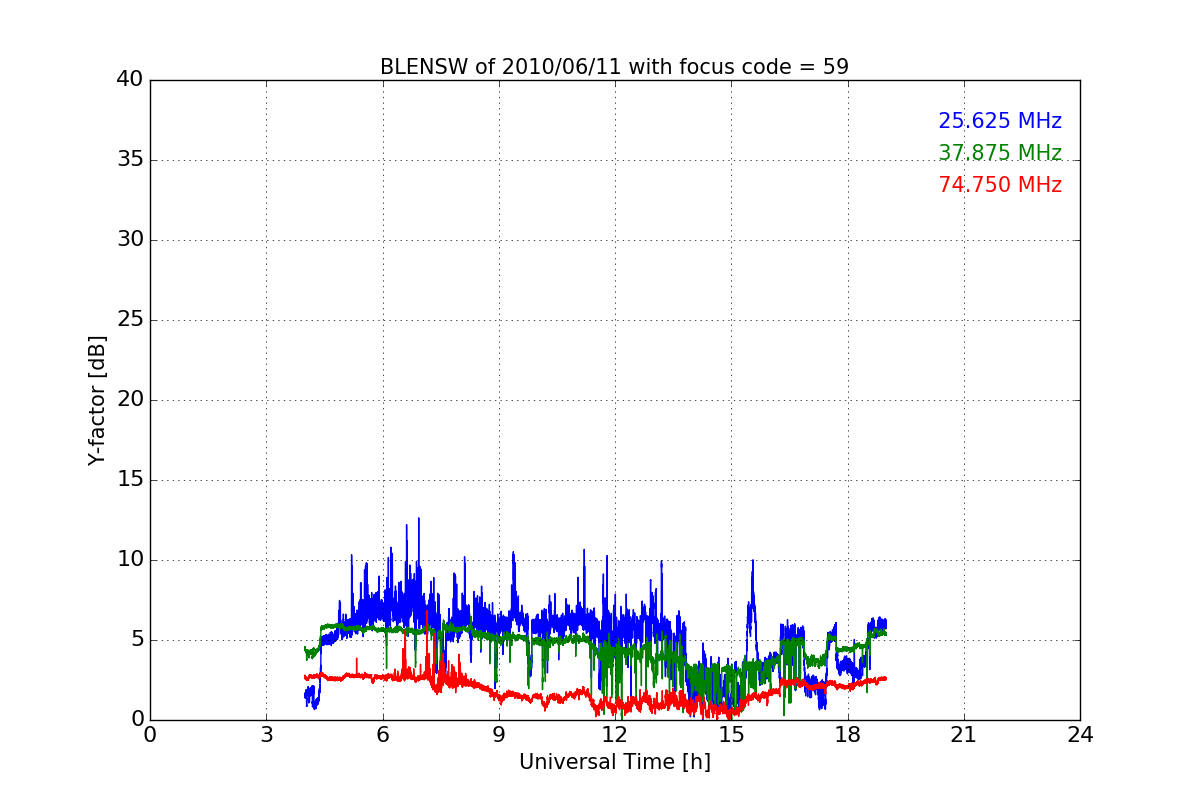Click x-axis tick label 18
The width and height of the screenshot is (1200, 800).
click(x=848, y=734)
